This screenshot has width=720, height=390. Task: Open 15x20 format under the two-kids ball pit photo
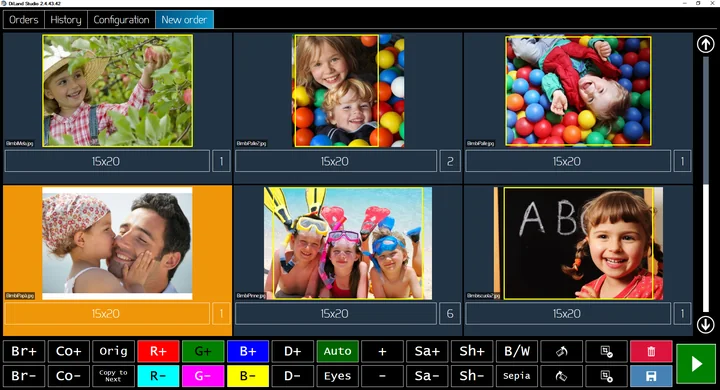(336, 161)
